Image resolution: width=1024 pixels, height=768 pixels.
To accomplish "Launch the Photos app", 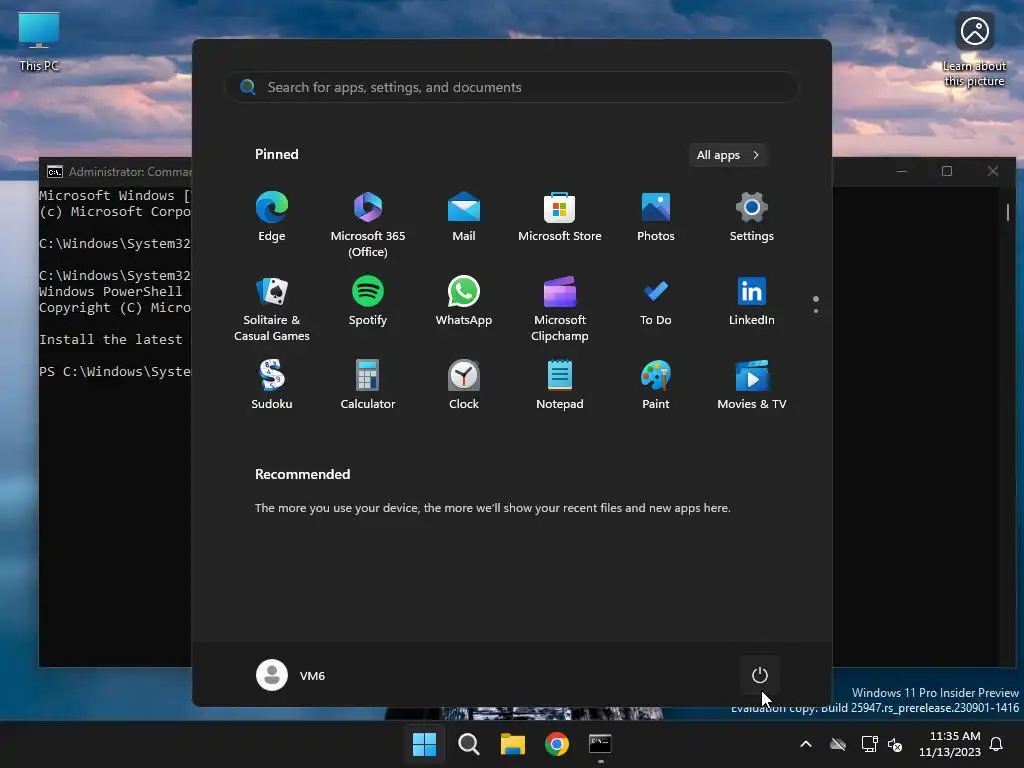I will [656, 217].
